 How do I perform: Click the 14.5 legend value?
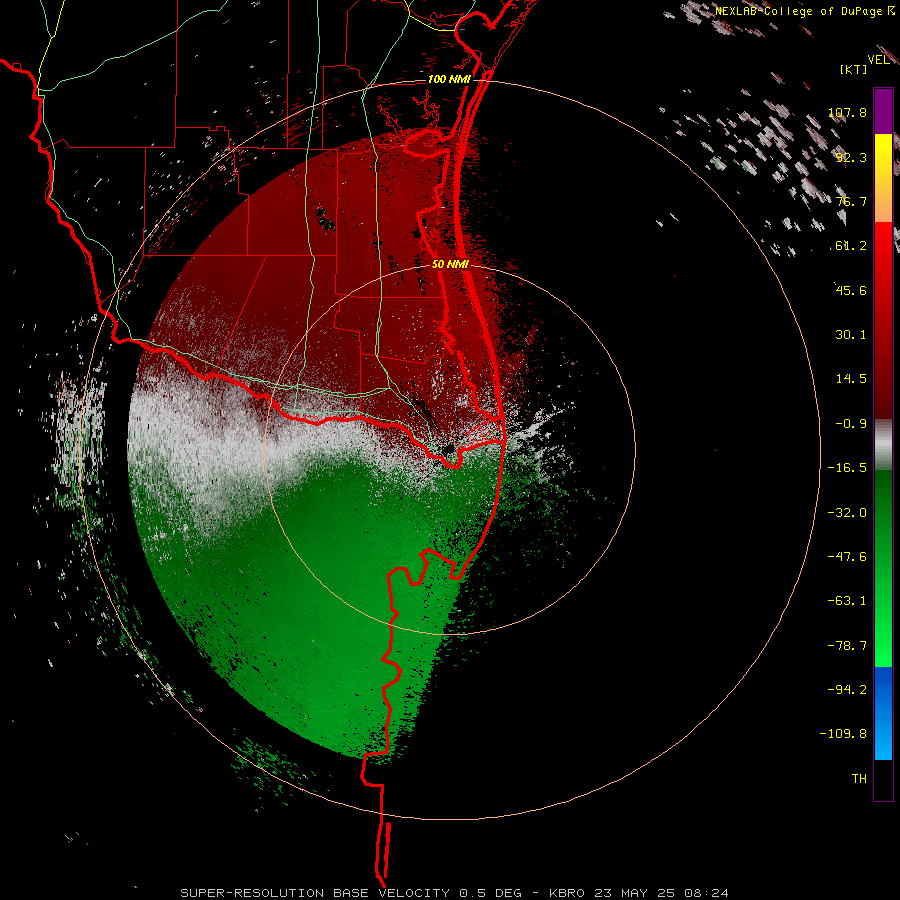pos(851,379)
